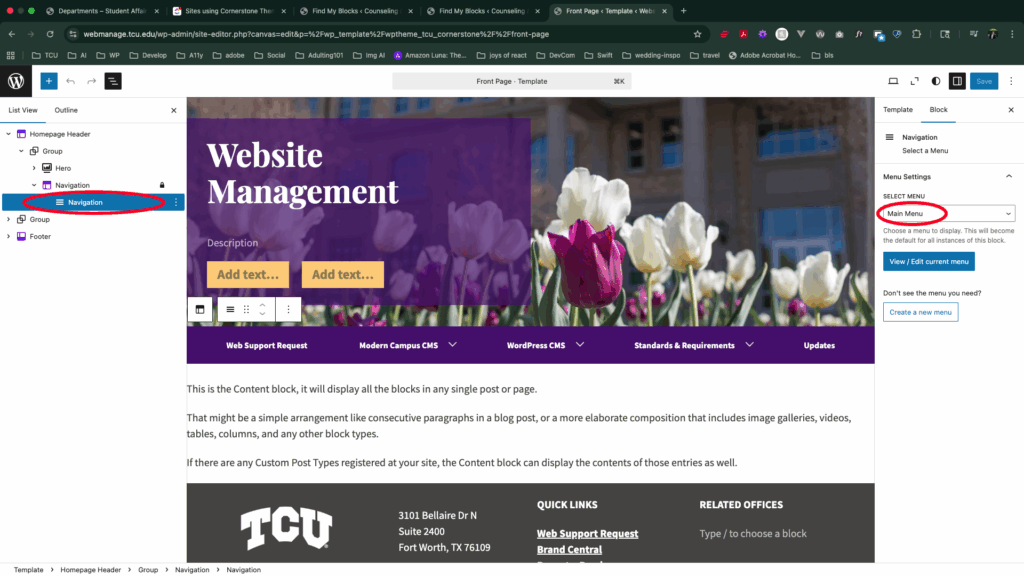
Task: Switch to the Template tab
Action: coord(897,110)
